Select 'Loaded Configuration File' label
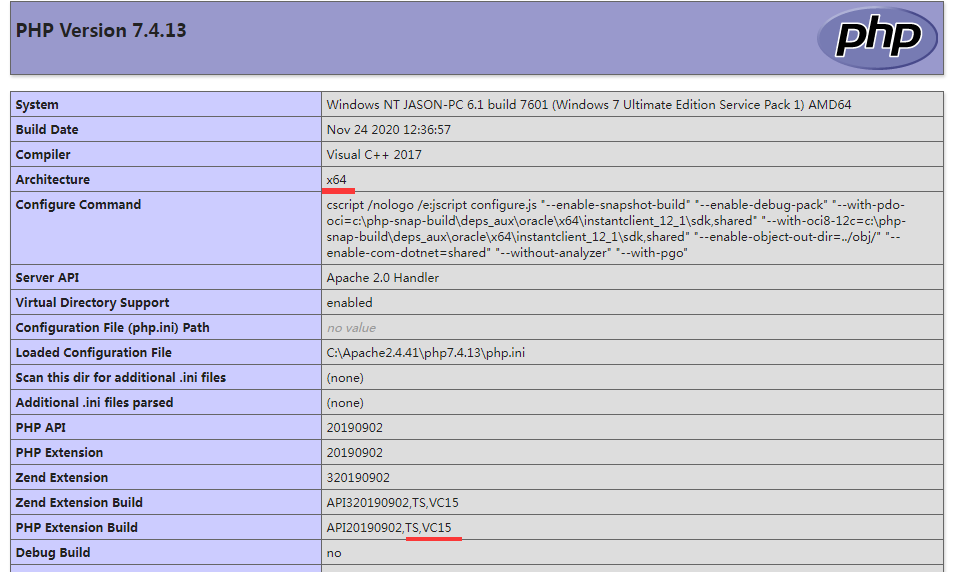 pyautogui.click(x=93, y=353)
